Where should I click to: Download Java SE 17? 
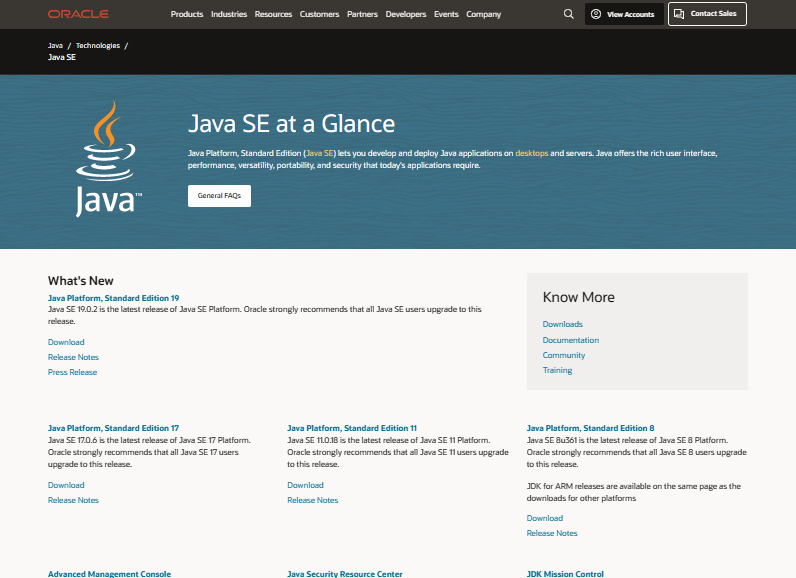[x=66, y=485]
